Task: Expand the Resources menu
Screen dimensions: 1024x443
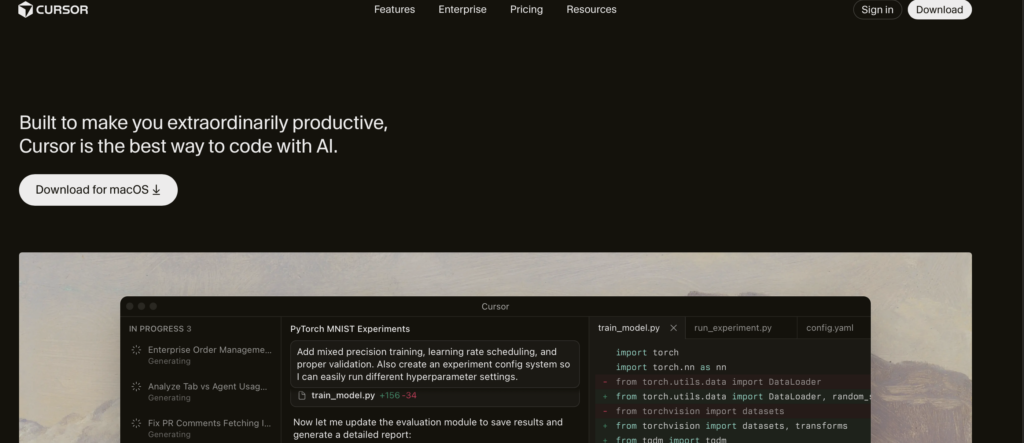Action: (x=591, y=10)
